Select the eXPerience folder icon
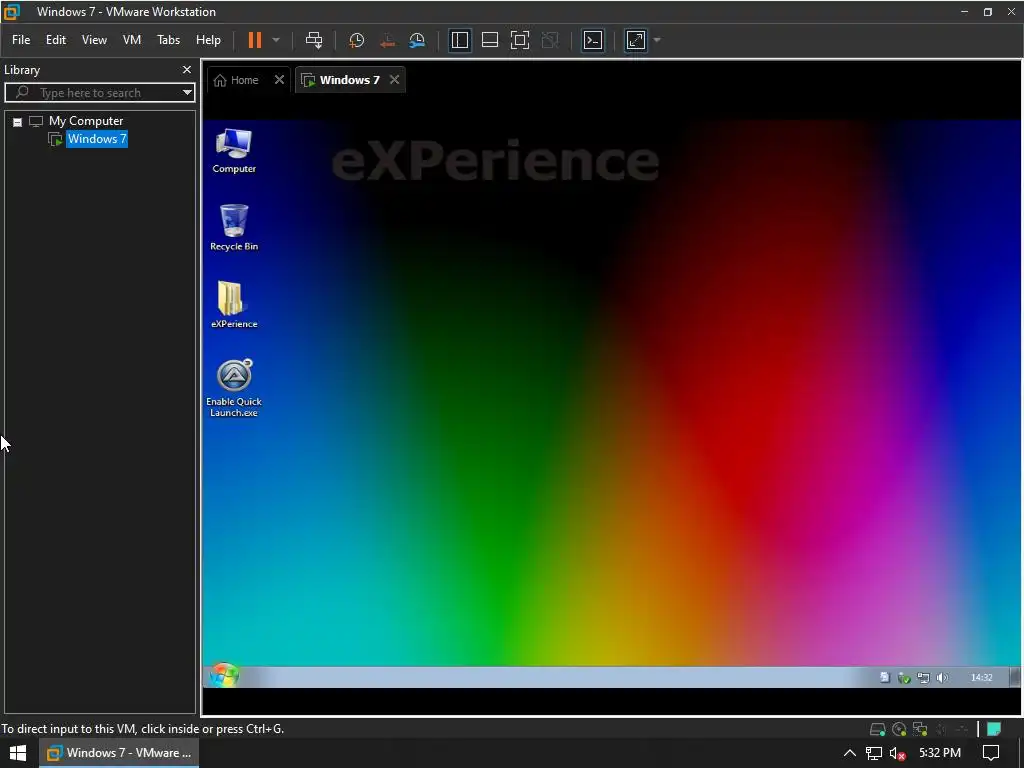This screenshot has height=768, width=1024. (234, 305)
